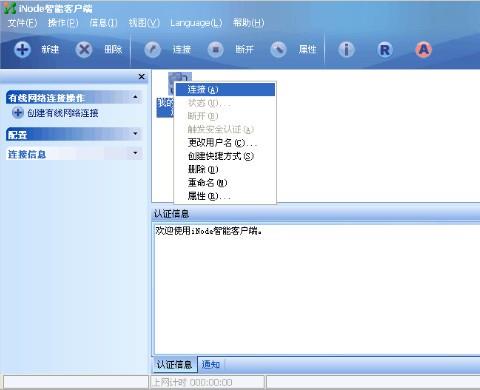Click the 断开 toolbar label
The image size is (480, 390).
click(x=245, y=50)
